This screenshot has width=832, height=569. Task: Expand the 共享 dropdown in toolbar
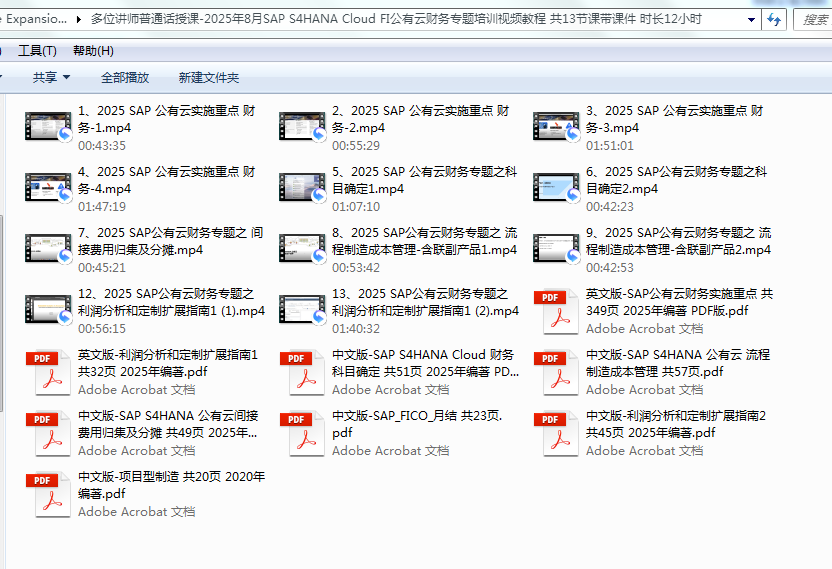click(51, 77)
